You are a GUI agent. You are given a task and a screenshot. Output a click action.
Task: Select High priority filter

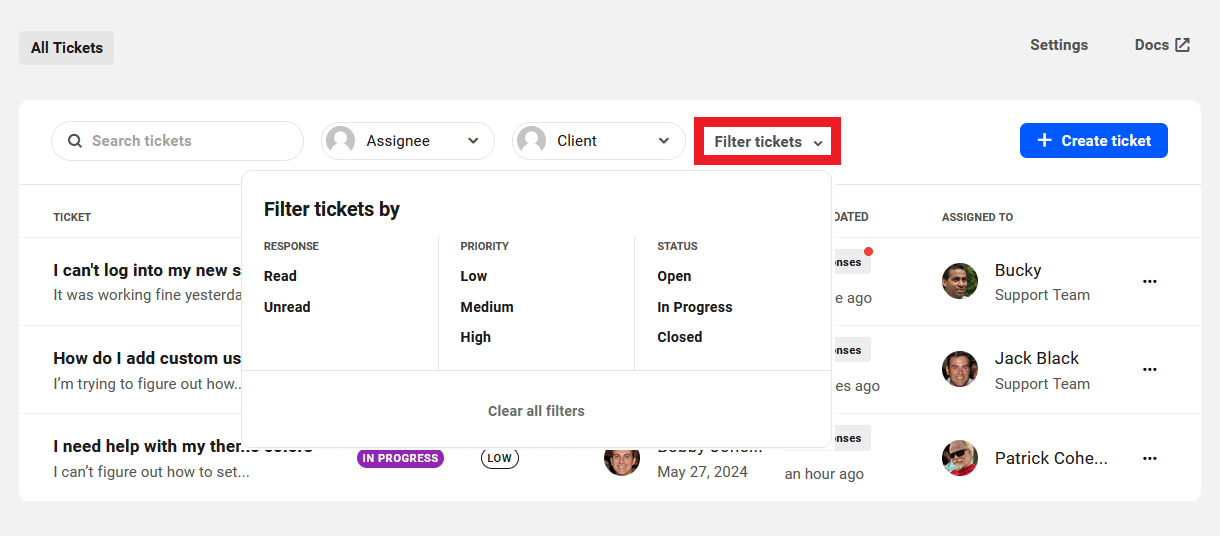(x=475, y=337)
